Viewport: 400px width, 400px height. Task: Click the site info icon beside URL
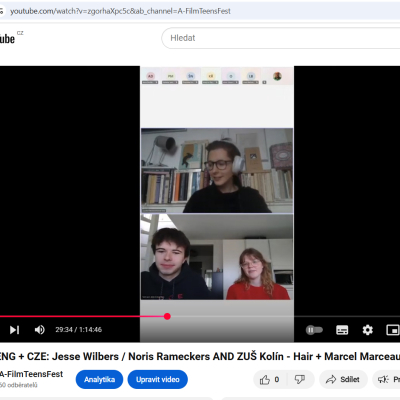tap(2, 11)
